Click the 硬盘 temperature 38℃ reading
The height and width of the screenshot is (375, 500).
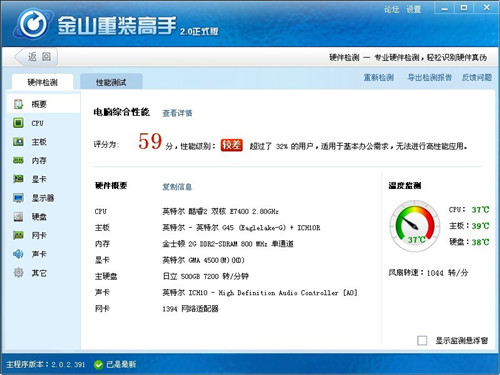coord(480,242)
